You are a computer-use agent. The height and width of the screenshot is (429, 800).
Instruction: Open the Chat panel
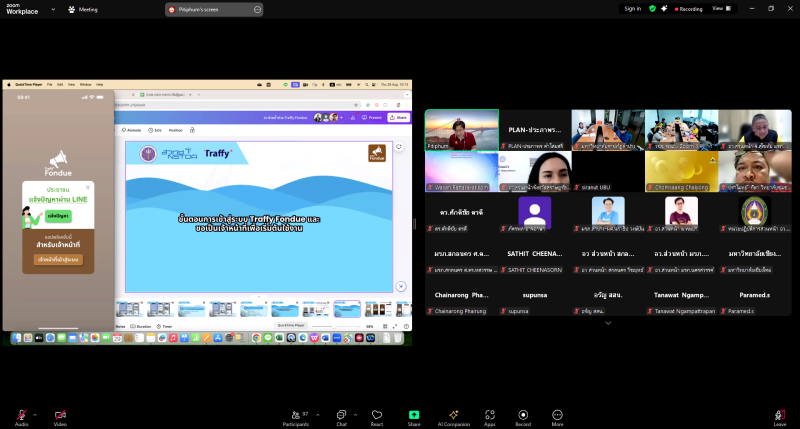pos(340,415)
